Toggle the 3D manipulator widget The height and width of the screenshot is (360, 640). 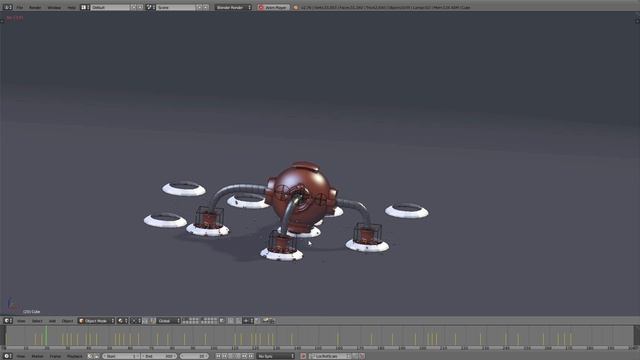[x=145, y=321]
